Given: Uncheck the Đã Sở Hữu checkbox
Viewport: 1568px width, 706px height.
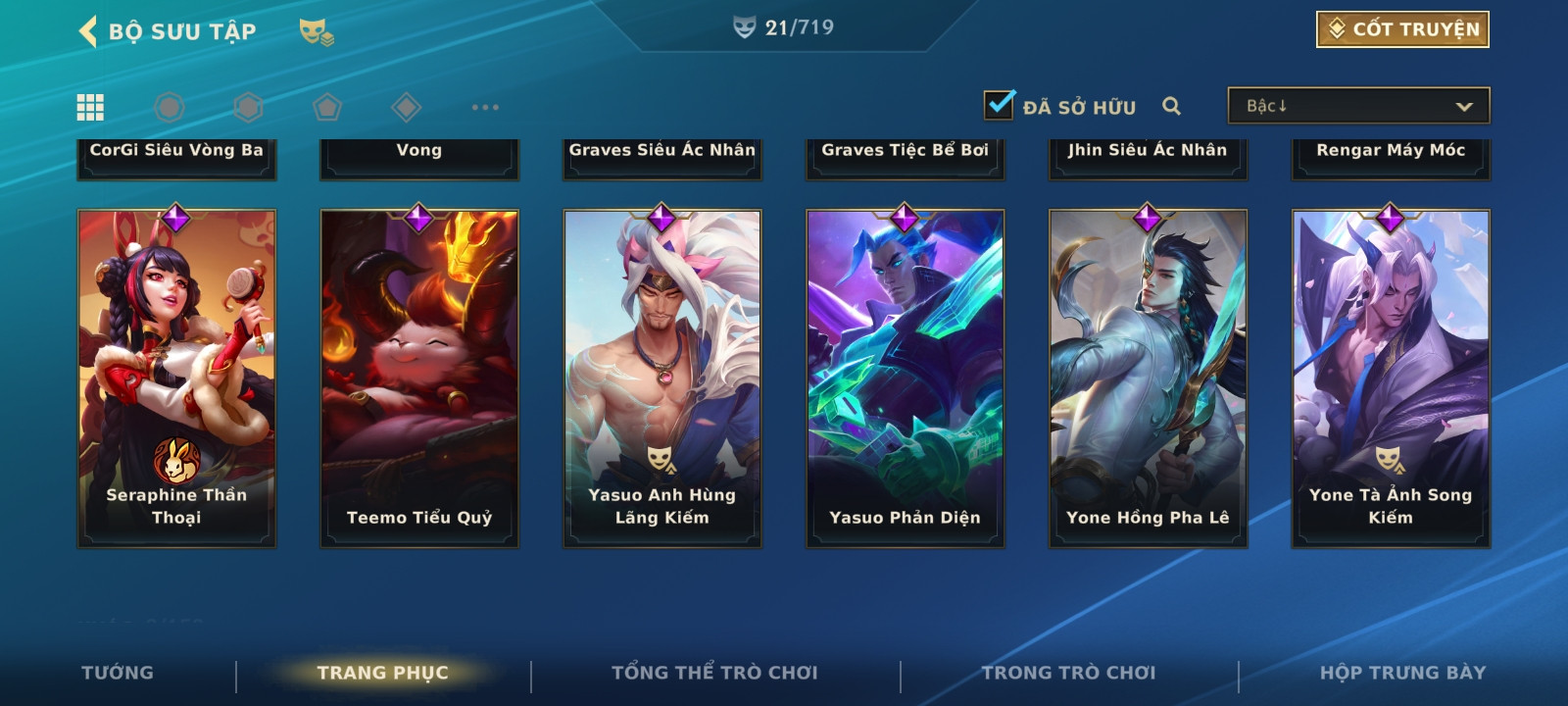Looking at the screenshot, I should tap(999, 103).
